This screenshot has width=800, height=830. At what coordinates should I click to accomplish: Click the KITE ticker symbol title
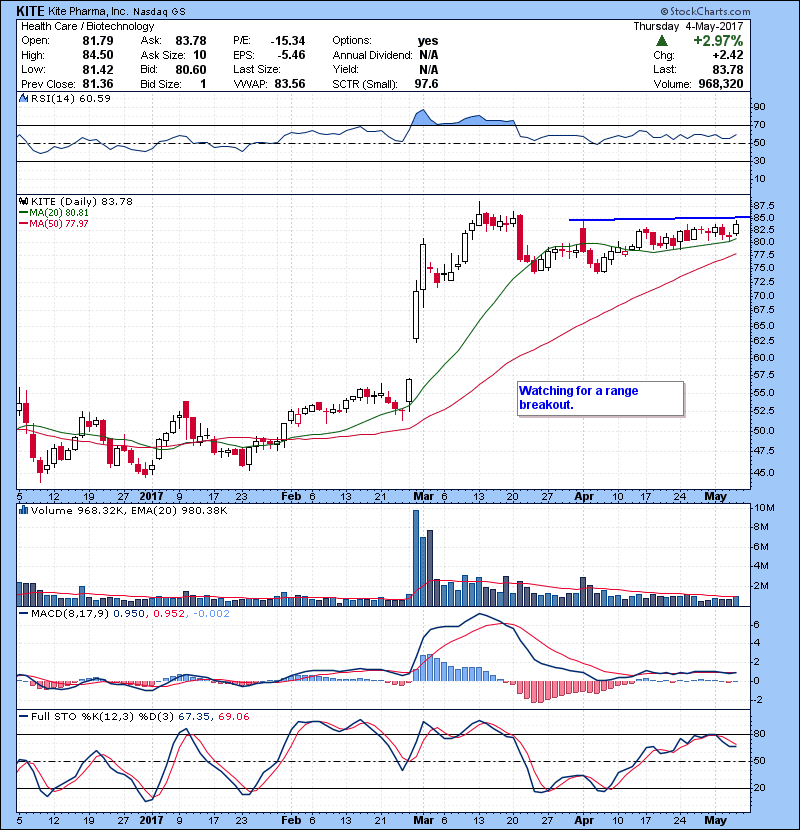(x=30, y=11)
